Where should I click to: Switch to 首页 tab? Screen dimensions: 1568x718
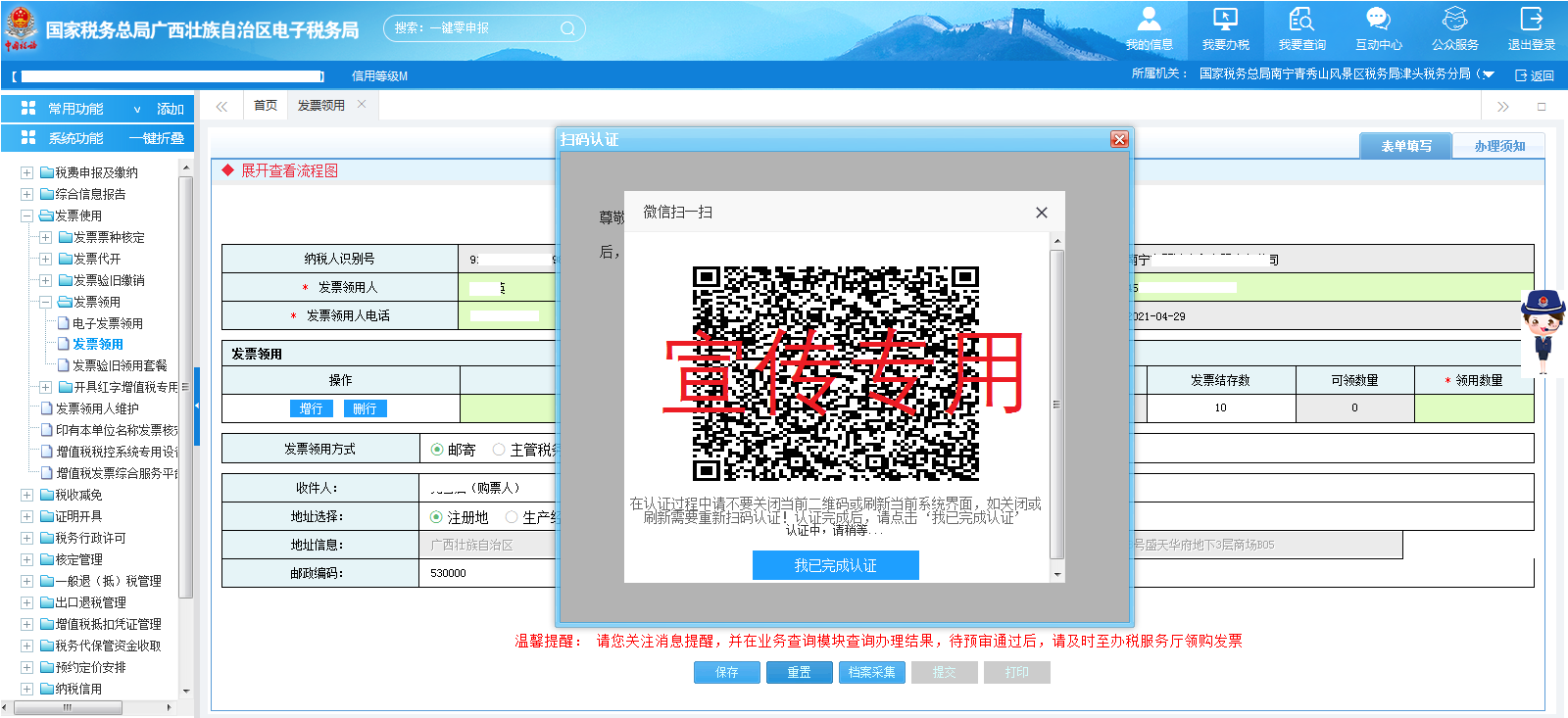coord(265,106)
